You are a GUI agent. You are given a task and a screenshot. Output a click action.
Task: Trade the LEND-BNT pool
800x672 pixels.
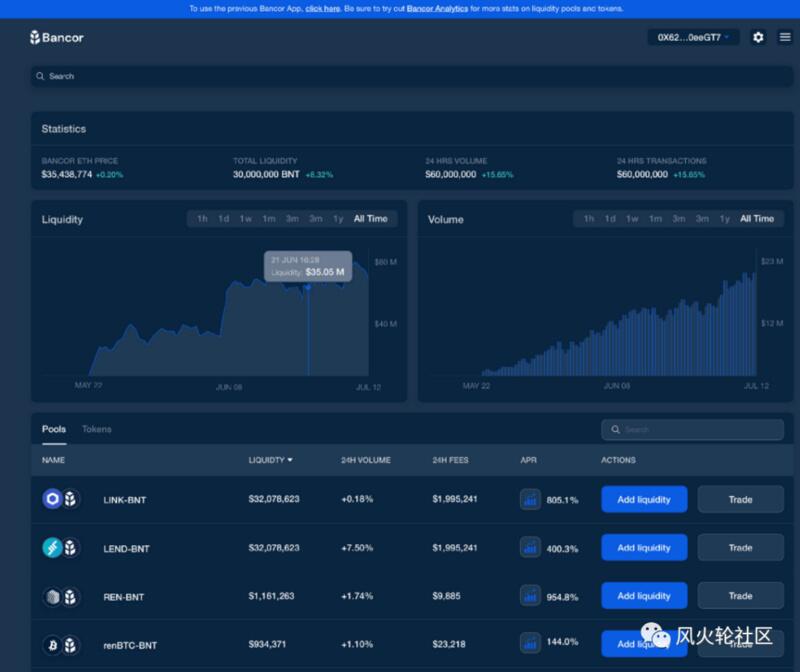pos(740,547)
